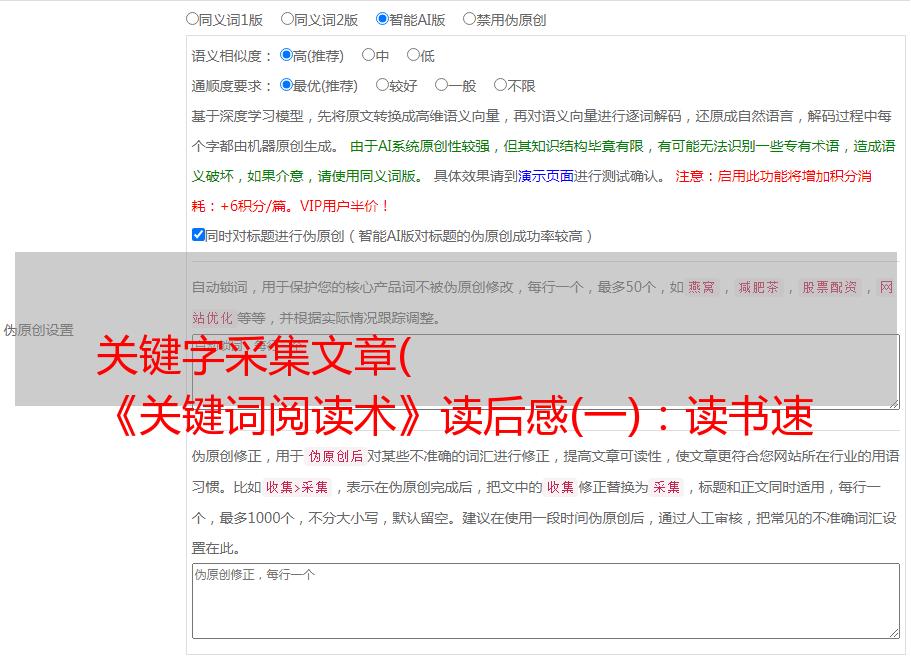Click the 燕窝 example keyword tag
Screen dimensions: 911x658
(x=701, y=287)
